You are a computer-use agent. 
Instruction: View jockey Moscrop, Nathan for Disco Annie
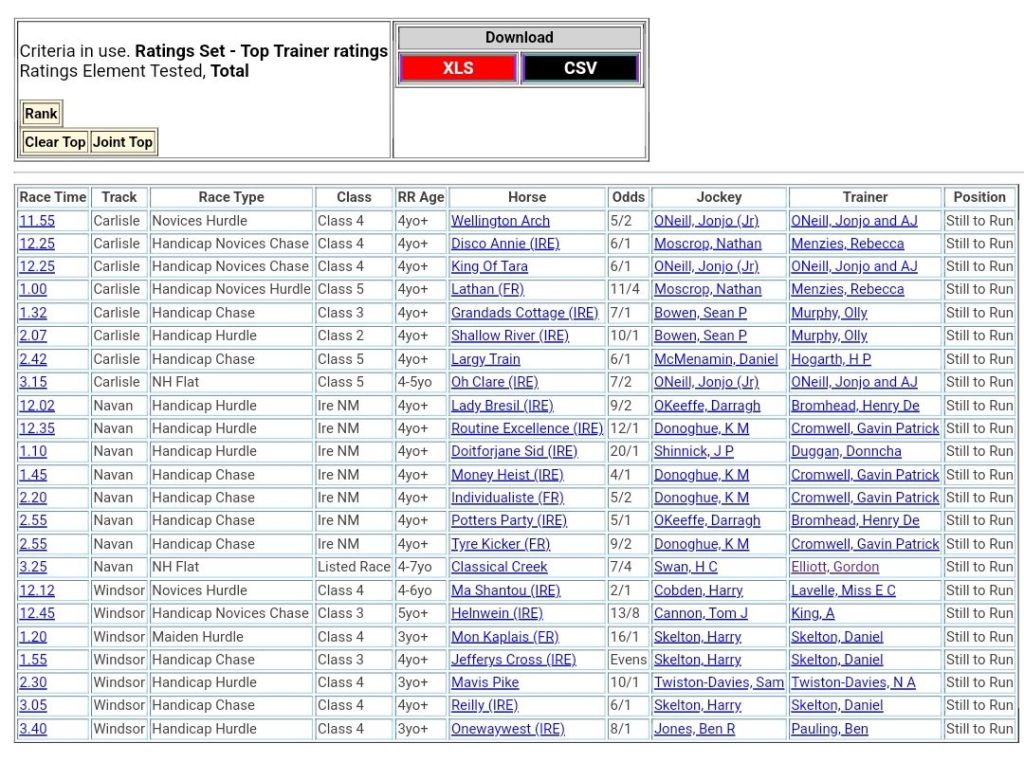(x=707, y=244)
